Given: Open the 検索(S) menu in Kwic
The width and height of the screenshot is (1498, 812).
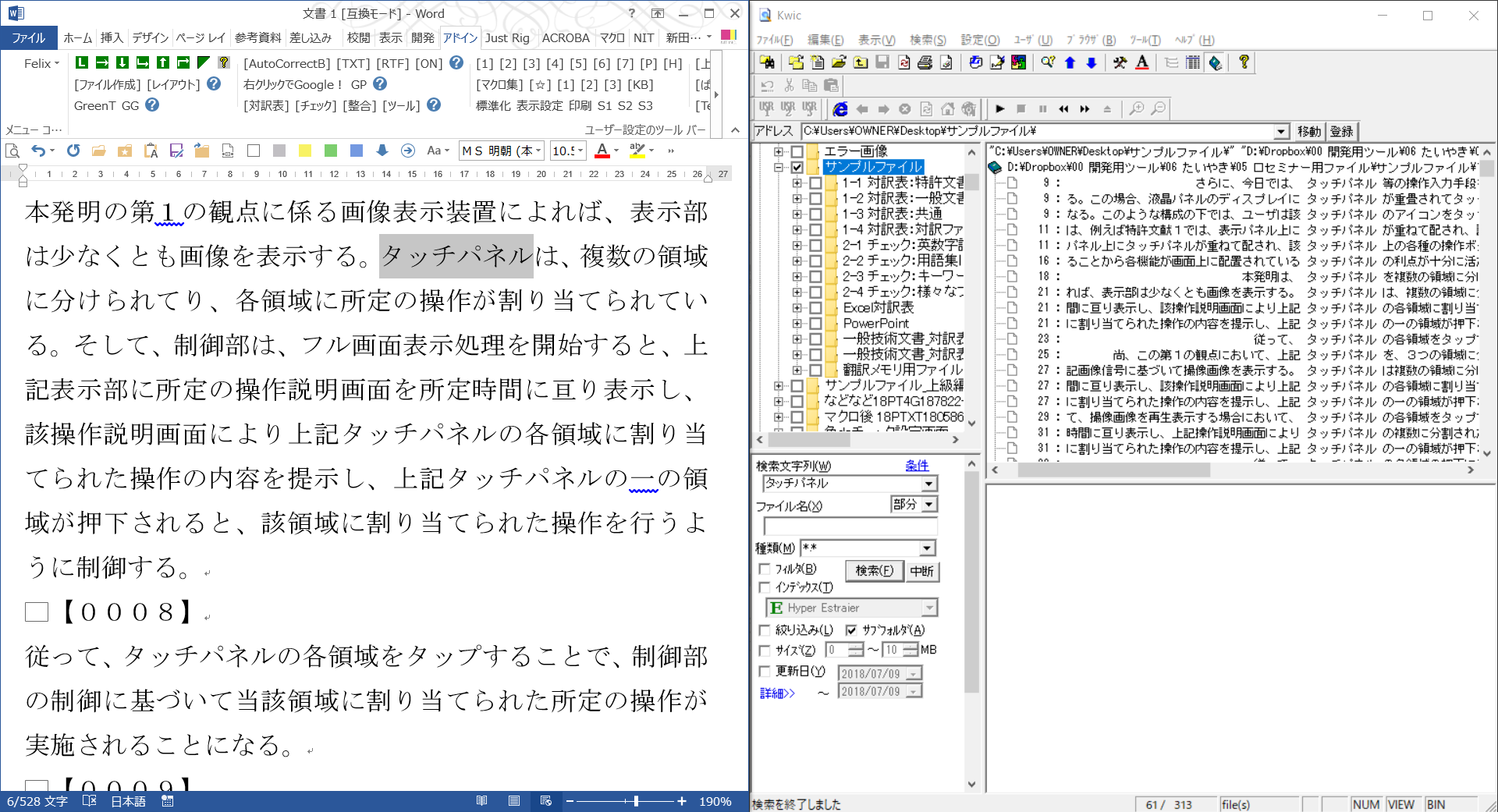Looking at the screenshot, I should [928, 40].
